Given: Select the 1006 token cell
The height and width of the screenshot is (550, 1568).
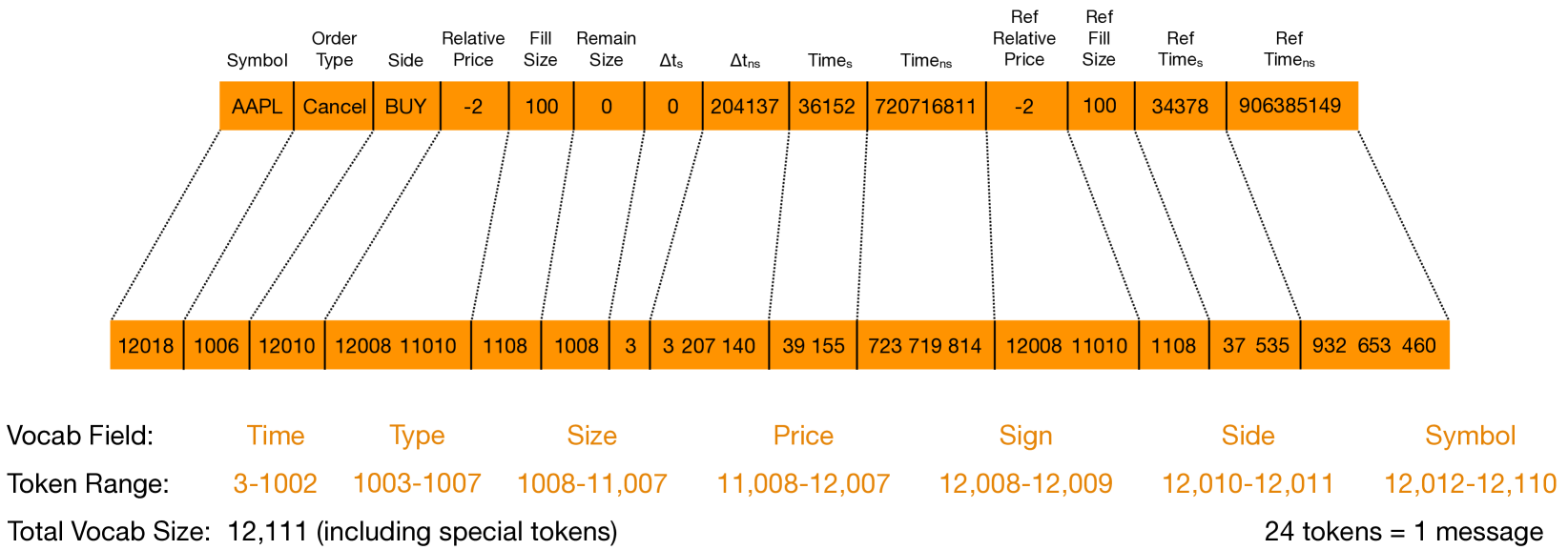Looking at the screenshot, I should tap(217, 345).
